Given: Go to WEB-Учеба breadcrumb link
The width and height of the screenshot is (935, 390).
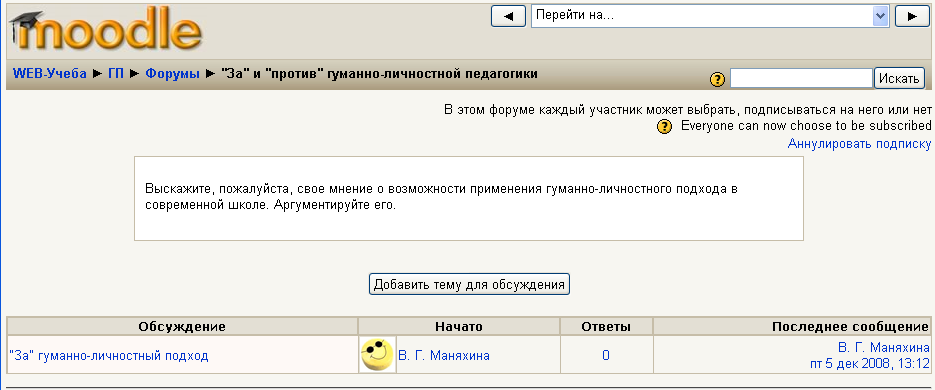Looking at the screenshot, I should tap(49, 74).
